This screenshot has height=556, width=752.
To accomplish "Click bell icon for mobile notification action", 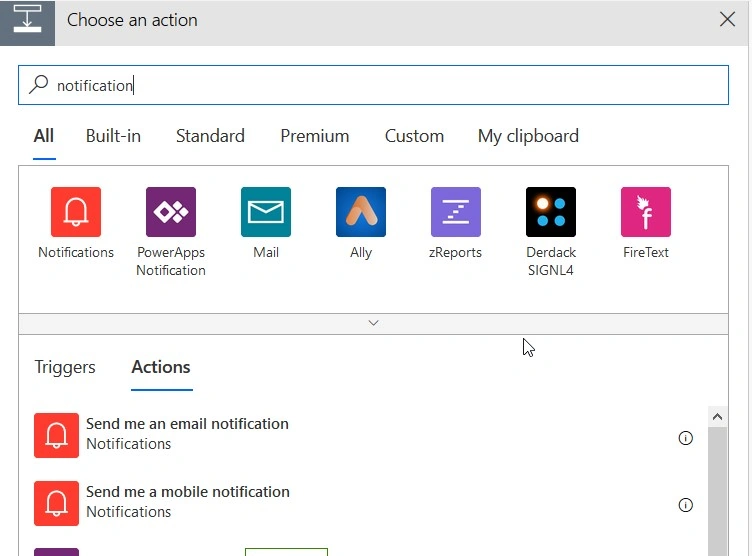I will (x=56, y=503).
